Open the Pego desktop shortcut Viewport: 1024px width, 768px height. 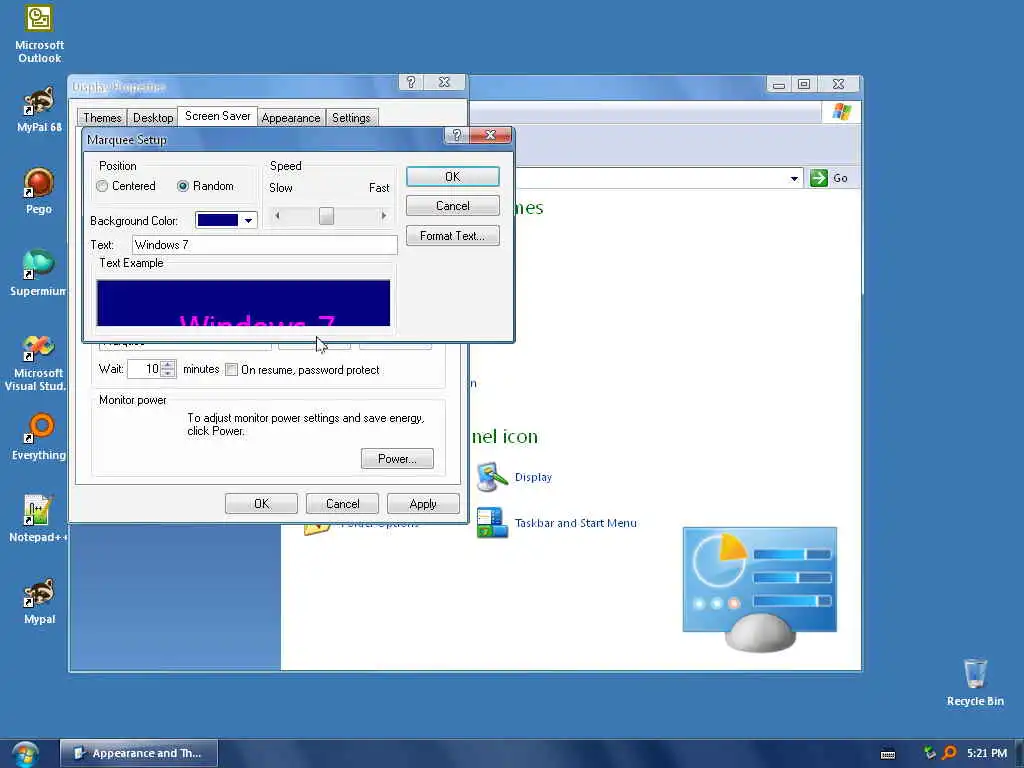pos(39,183)
